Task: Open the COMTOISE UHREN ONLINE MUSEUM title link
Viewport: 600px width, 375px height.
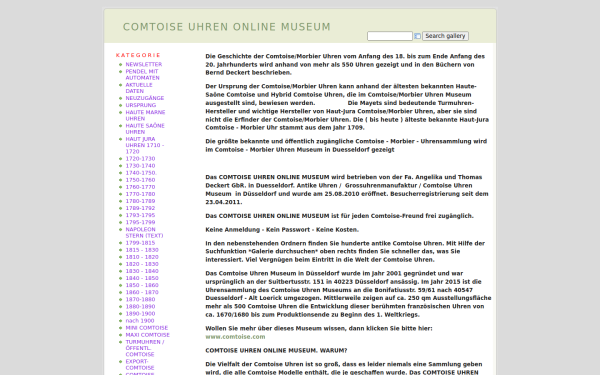Action: coord(227,27)
